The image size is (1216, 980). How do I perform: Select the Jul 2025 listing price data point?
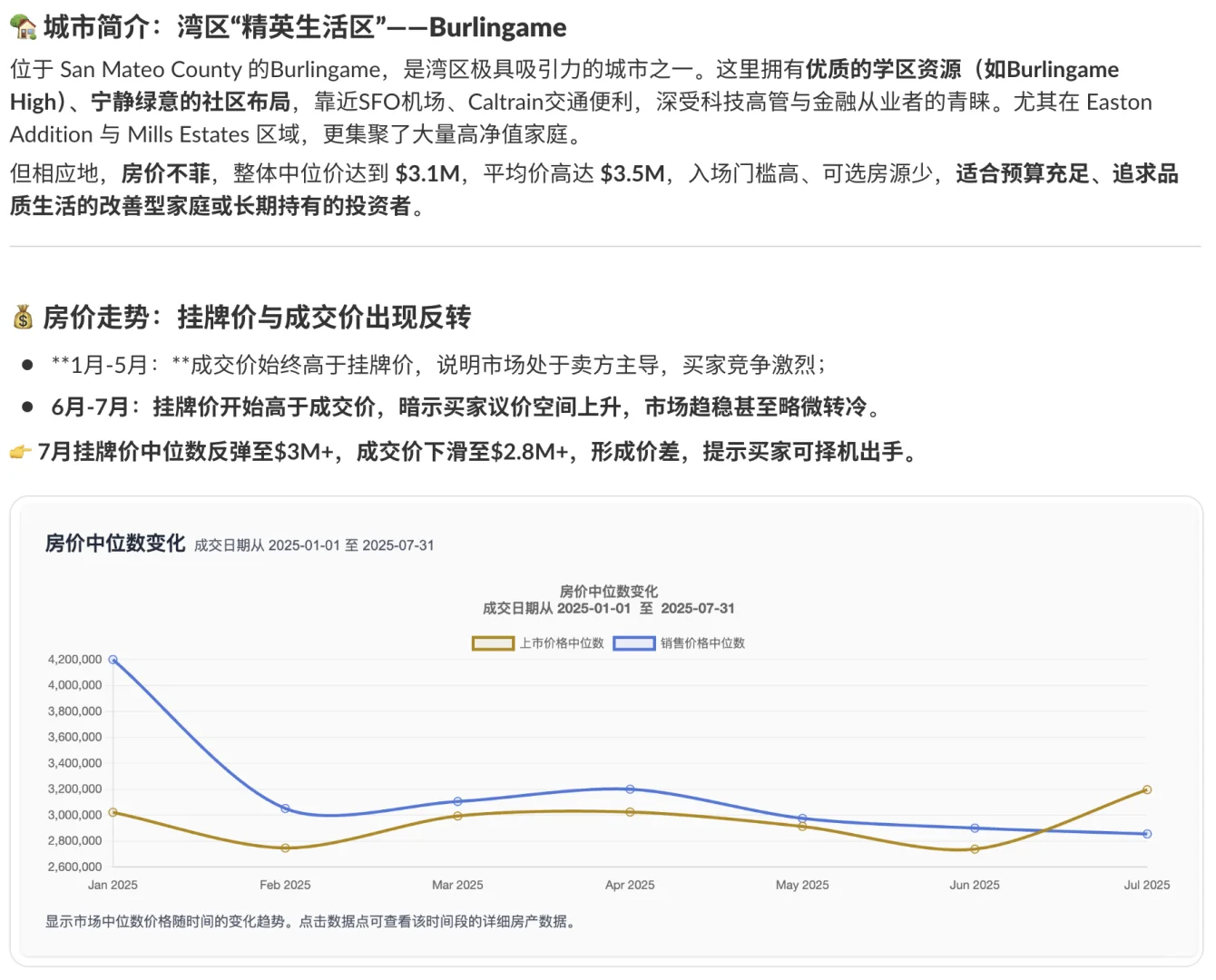pos(1147,789)
